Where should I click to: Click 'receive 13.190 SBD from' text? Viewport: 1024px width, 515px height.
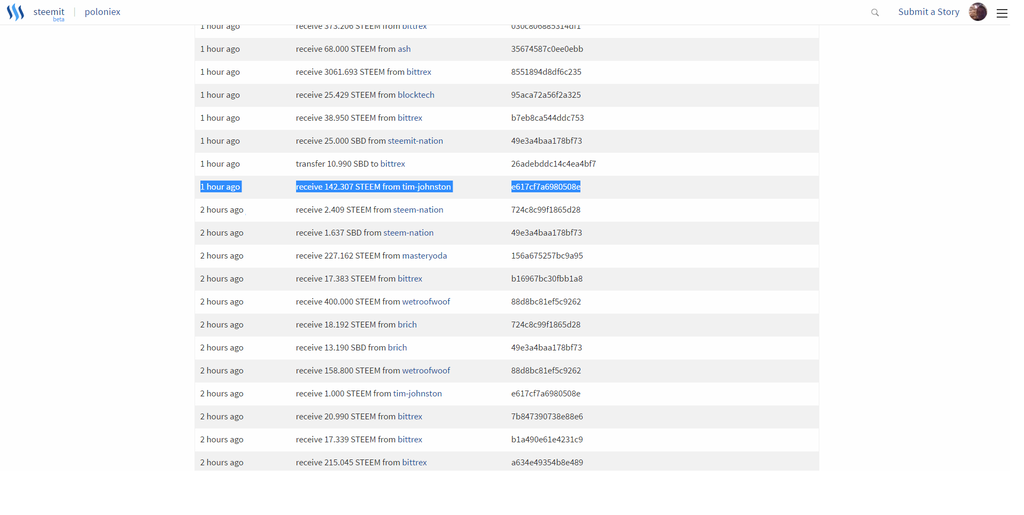[341, 347]
